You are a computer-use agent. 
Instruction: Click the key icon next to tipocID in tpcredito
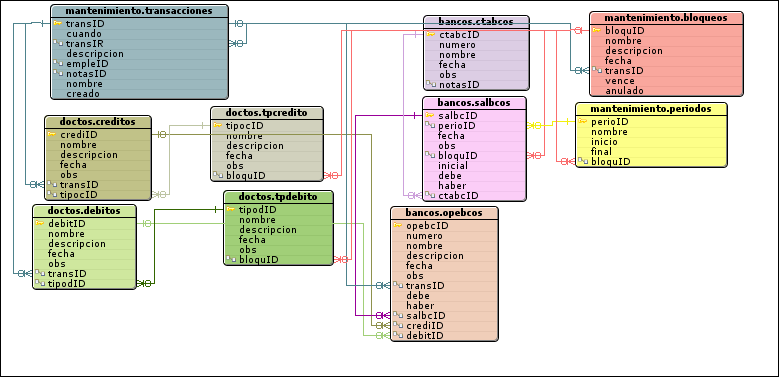pos(218,125)
